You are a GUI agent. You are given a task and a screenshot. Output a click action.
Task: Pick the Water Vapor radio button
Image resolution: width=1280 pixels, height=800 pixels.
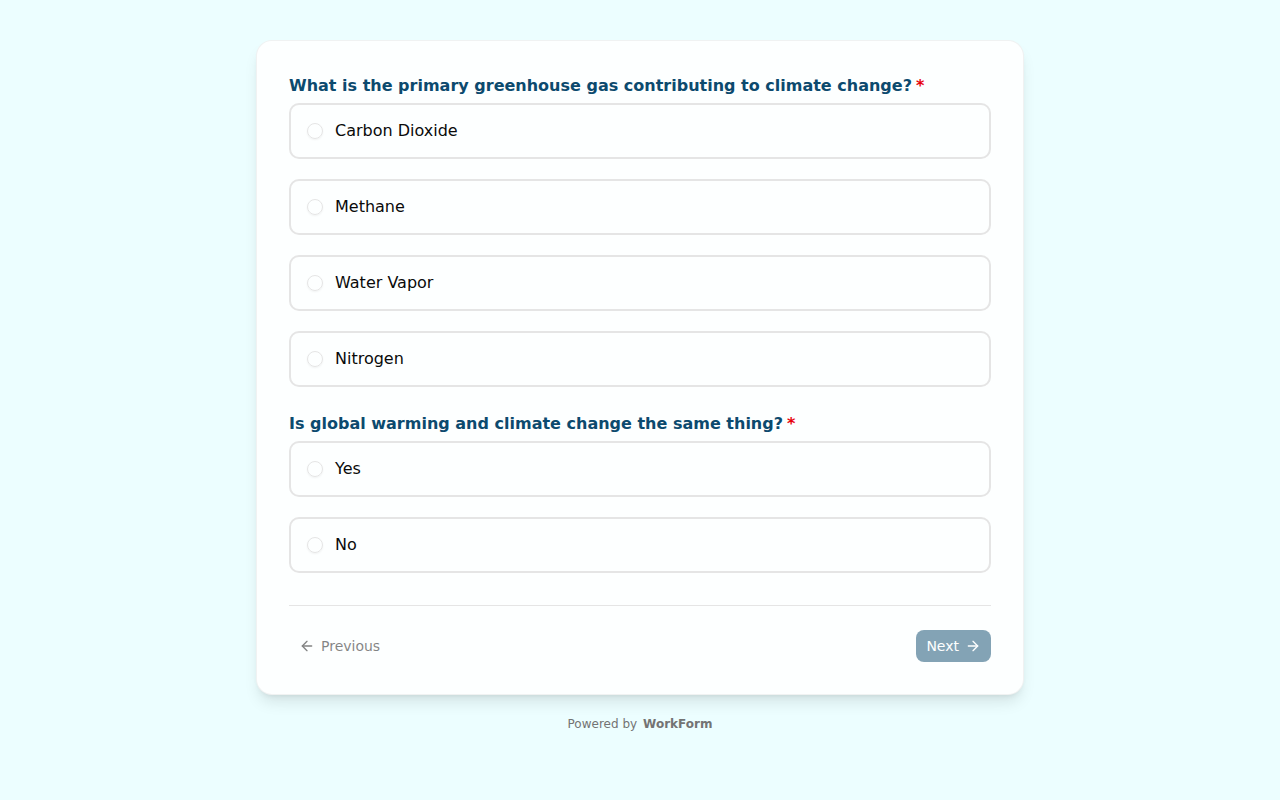pos(315,283)
